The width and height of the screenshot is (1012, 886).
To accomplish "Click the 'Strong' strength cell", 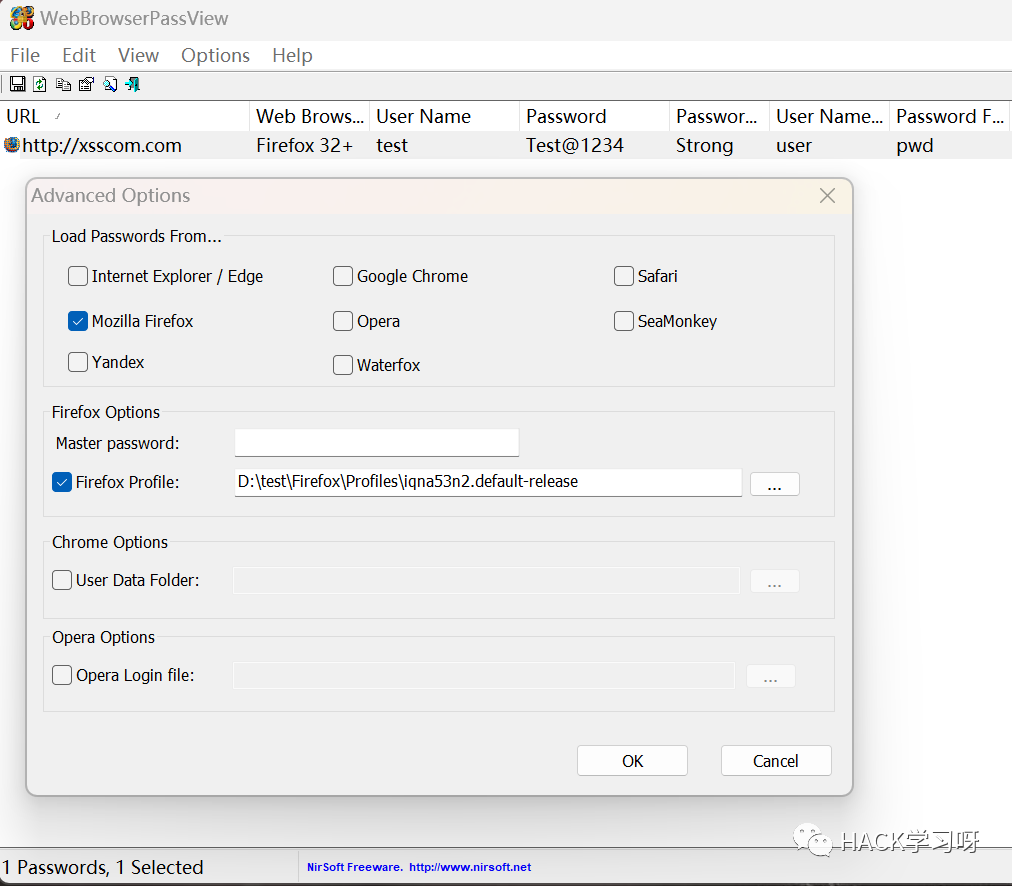I will [704, 145].
